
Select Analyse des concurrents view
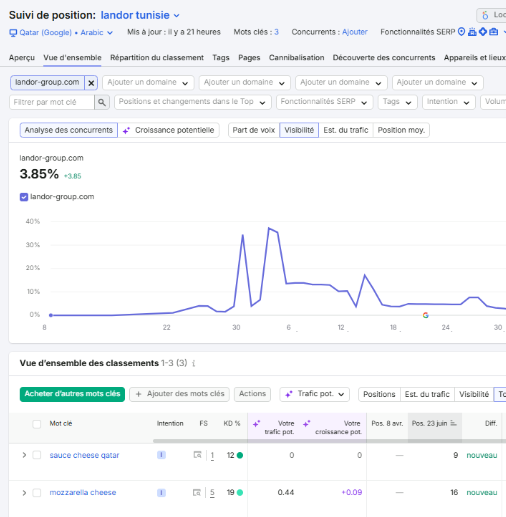tap(69, 130)
